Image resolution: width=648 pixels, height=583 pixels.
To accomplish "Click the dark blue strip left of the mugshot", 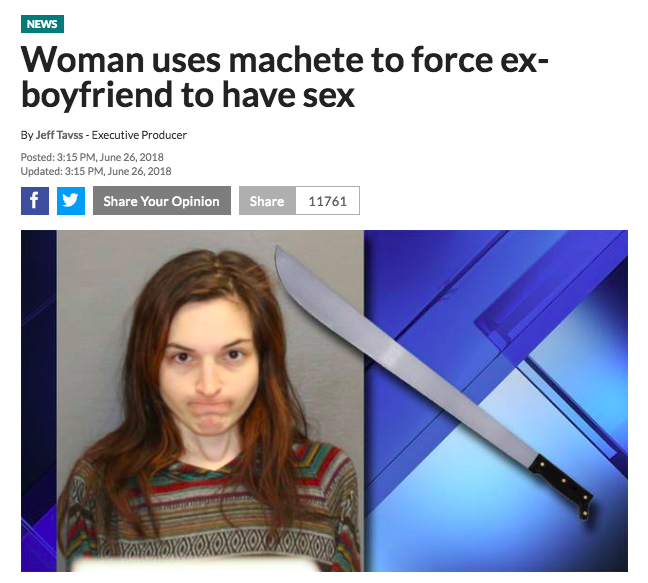I will [39, 401].
